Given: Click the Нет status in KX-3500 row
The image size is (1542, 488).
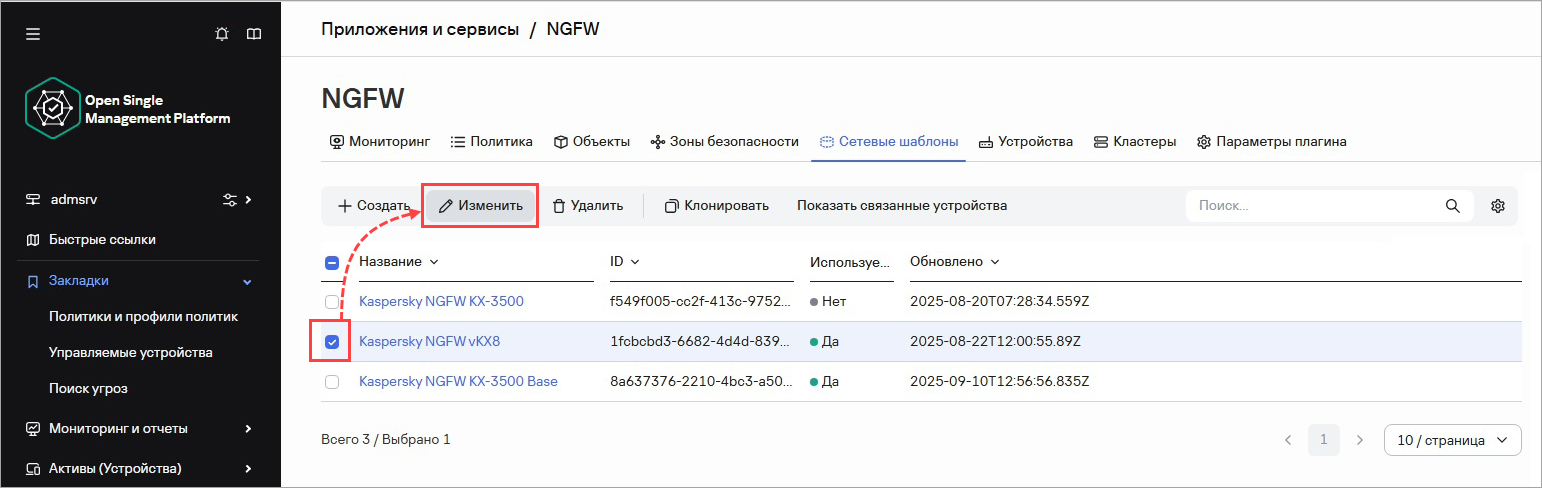Looking at the screenshot, I should (826, 301).
